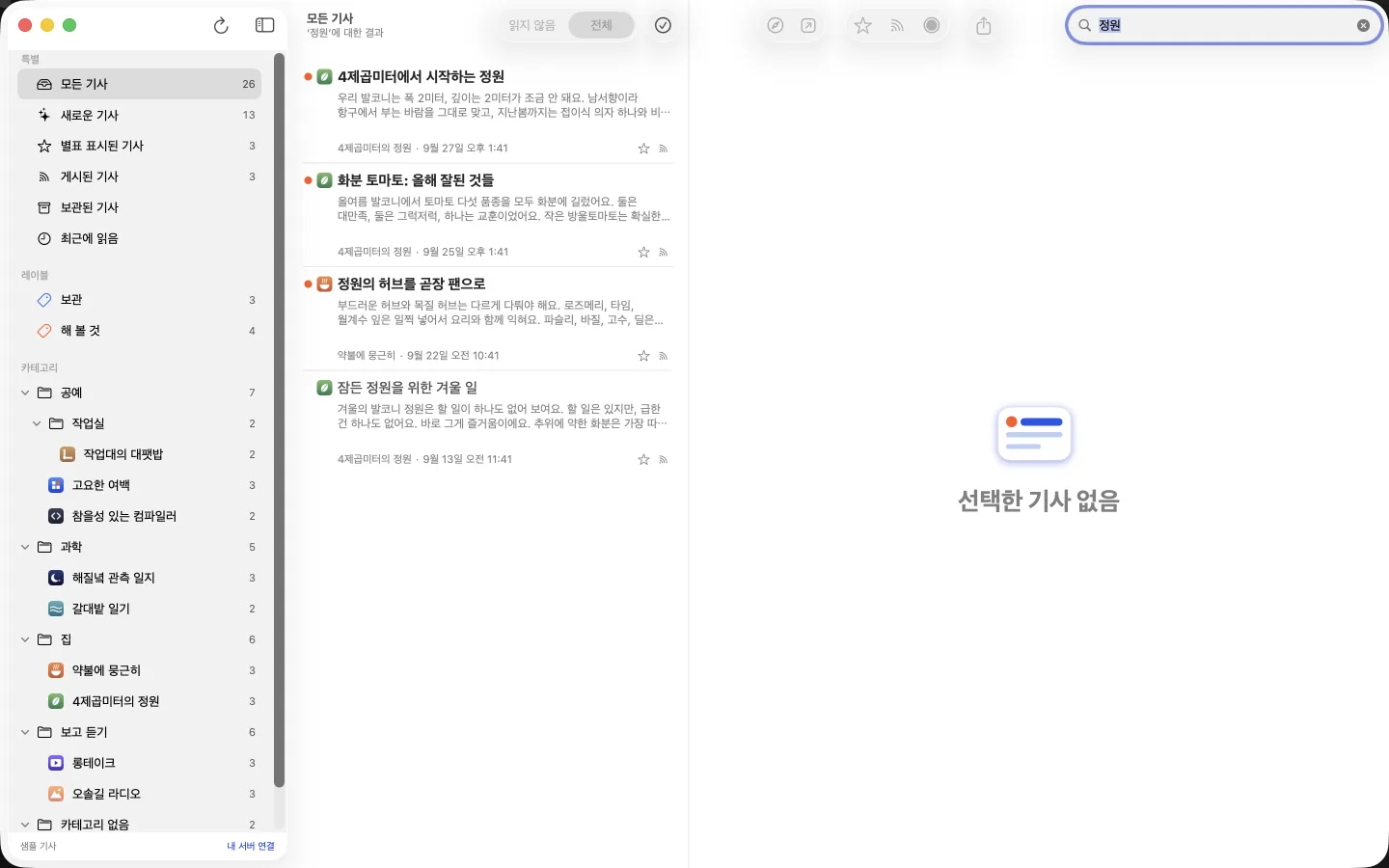This screenshot has width=1389, height=868.
Task: Open article 4제곱미터에서 시작하는 정원
Action: point(488,111)
